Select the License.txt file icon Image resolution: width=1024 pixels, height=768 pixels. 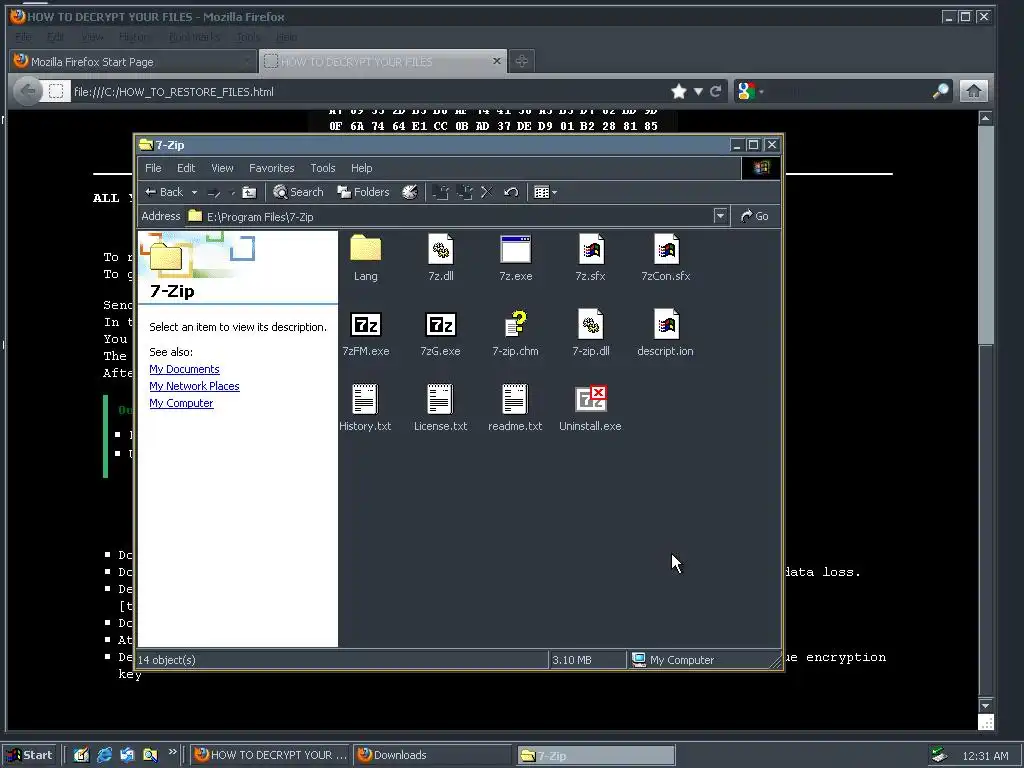tap(440, 399)
